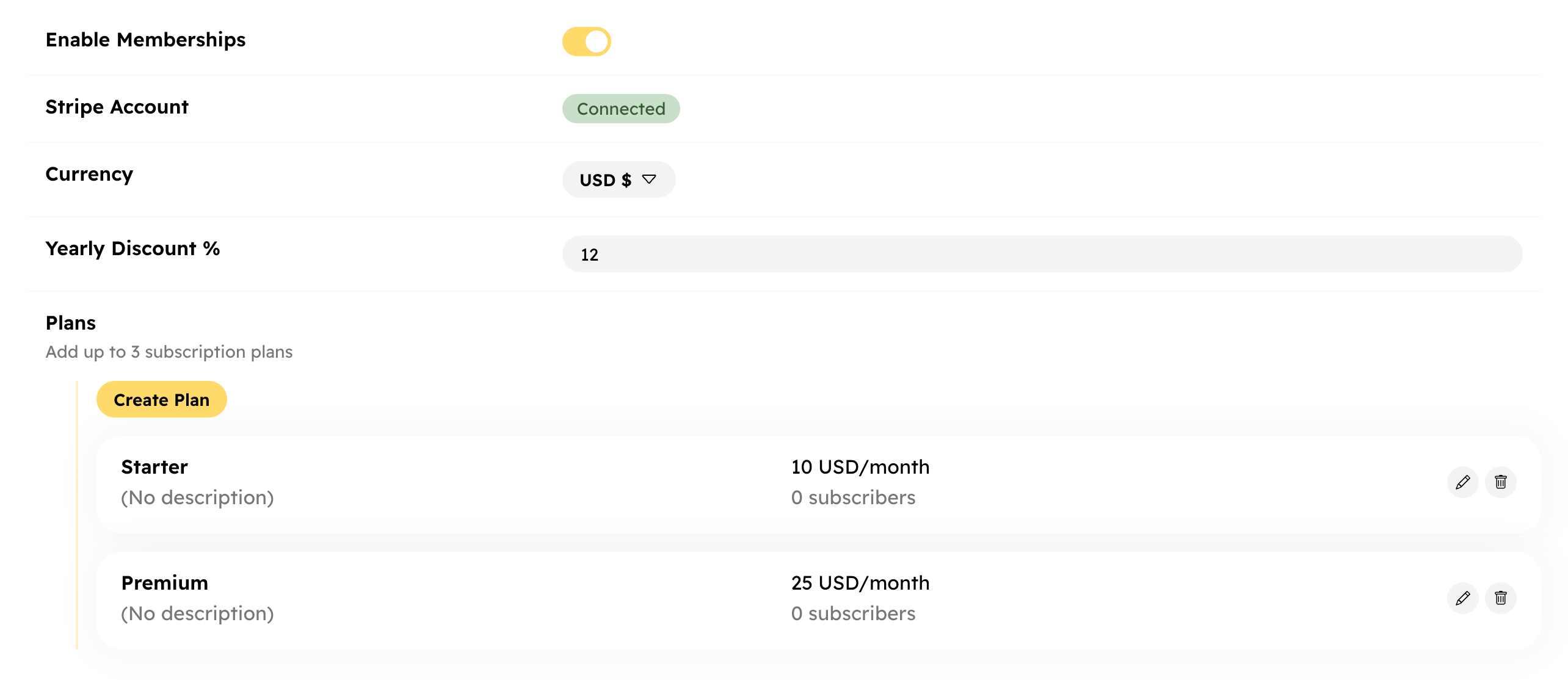
Task: Delete the Premium plan using trash icon
Action: pos(1500,598)
